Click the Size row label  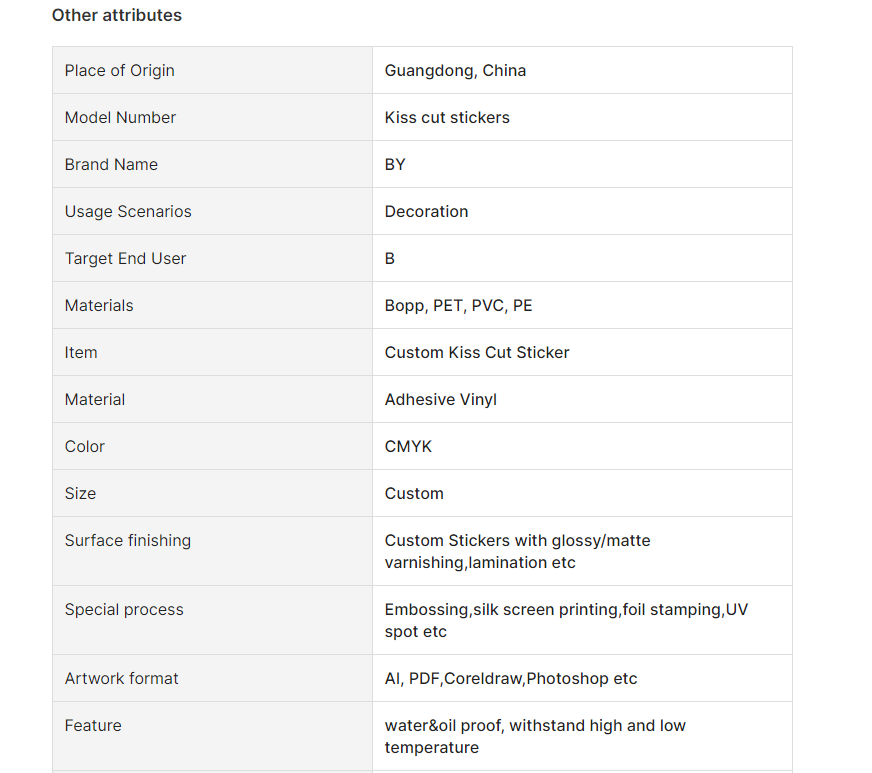[80, 493]
